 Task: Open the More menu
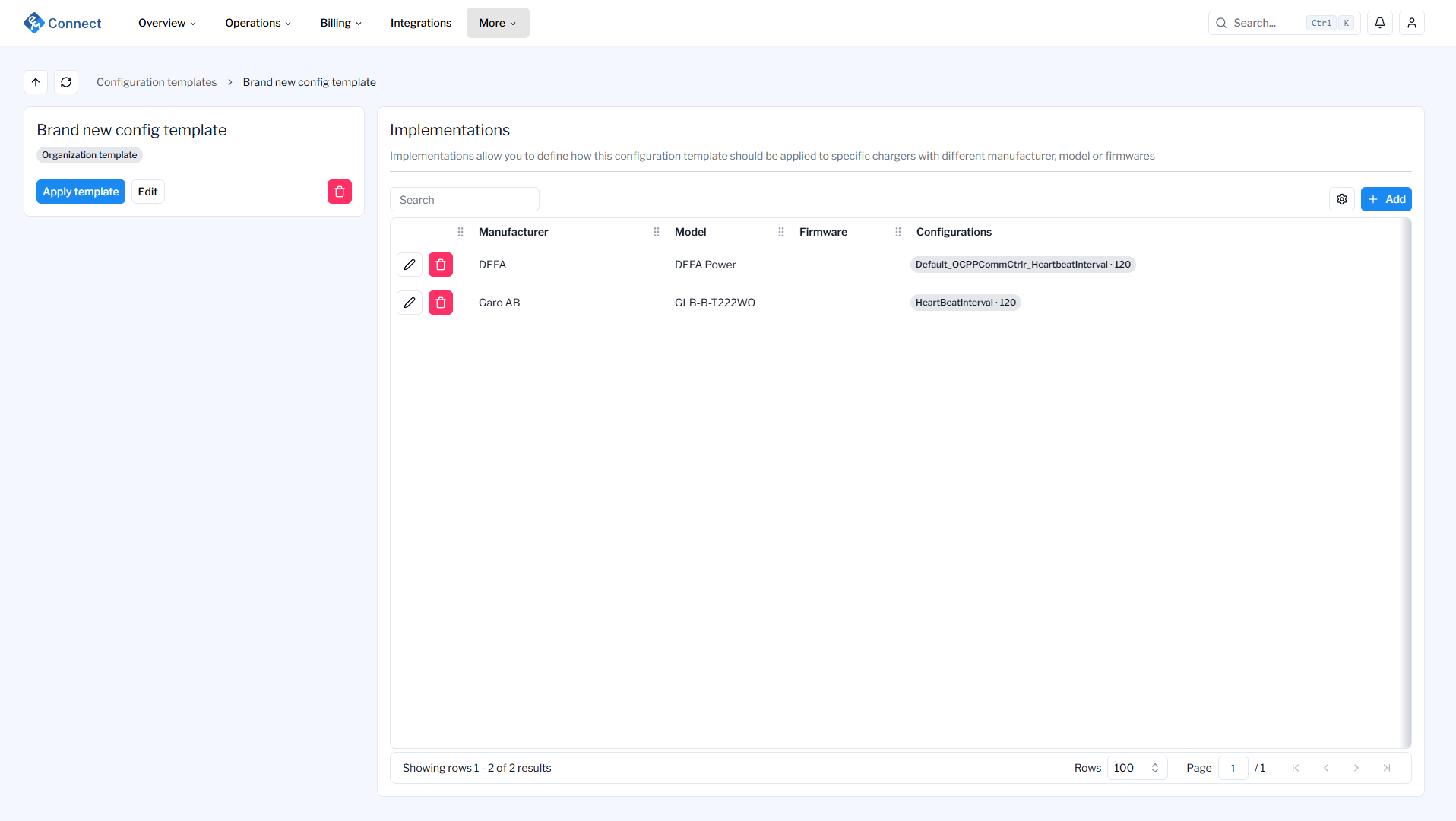click(x=497, y=22)
